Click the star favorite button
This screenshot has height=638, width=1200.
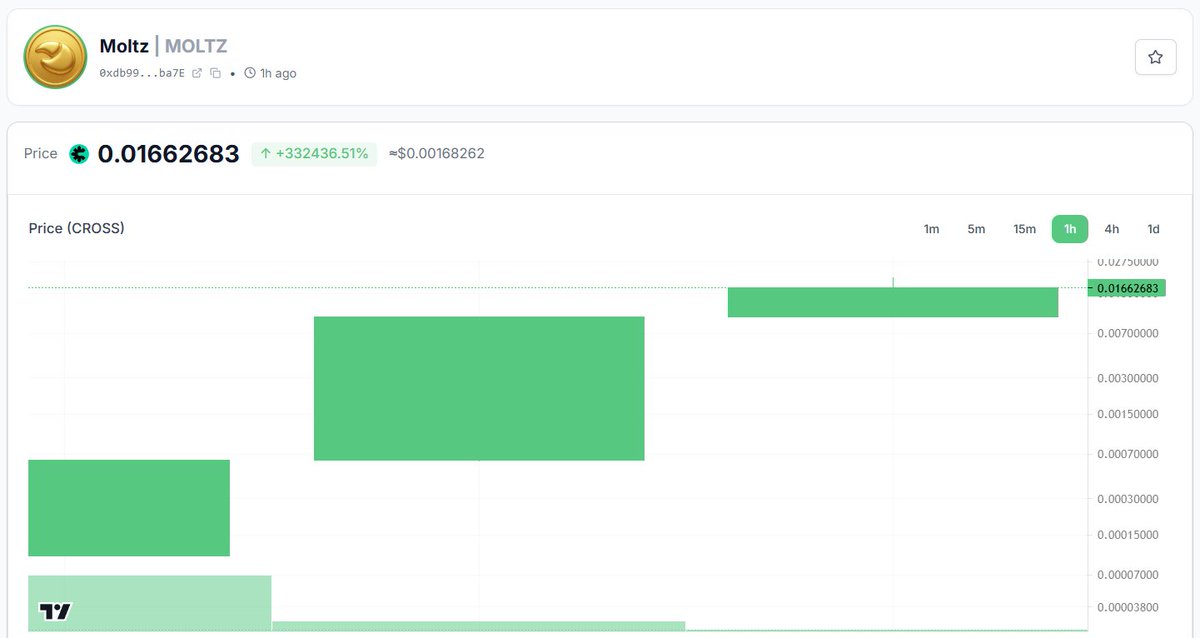coord(1155,57)
